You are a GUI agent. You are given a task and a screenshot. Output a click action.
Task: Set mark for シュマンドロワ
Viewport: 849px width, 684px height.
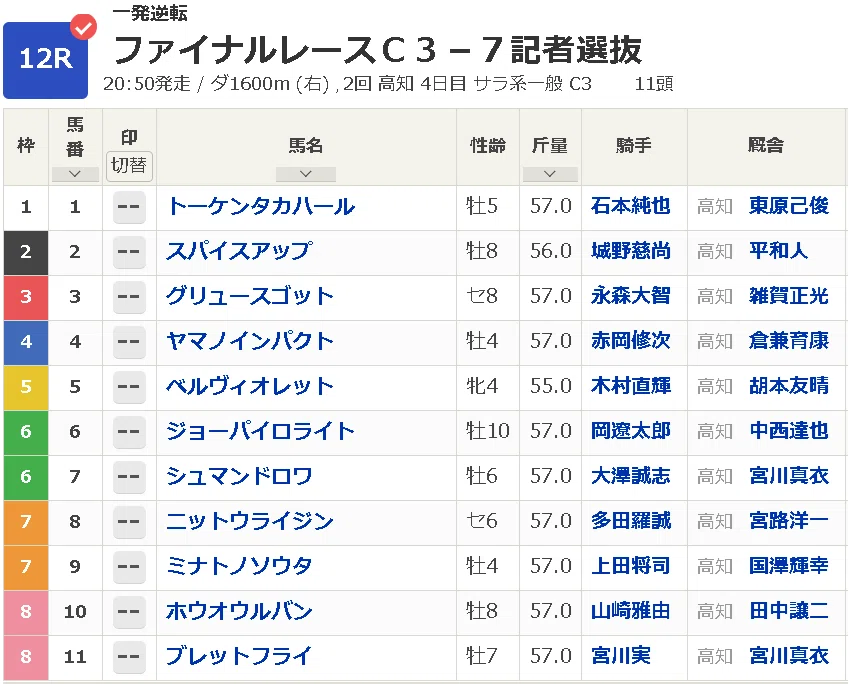(129, 477)
